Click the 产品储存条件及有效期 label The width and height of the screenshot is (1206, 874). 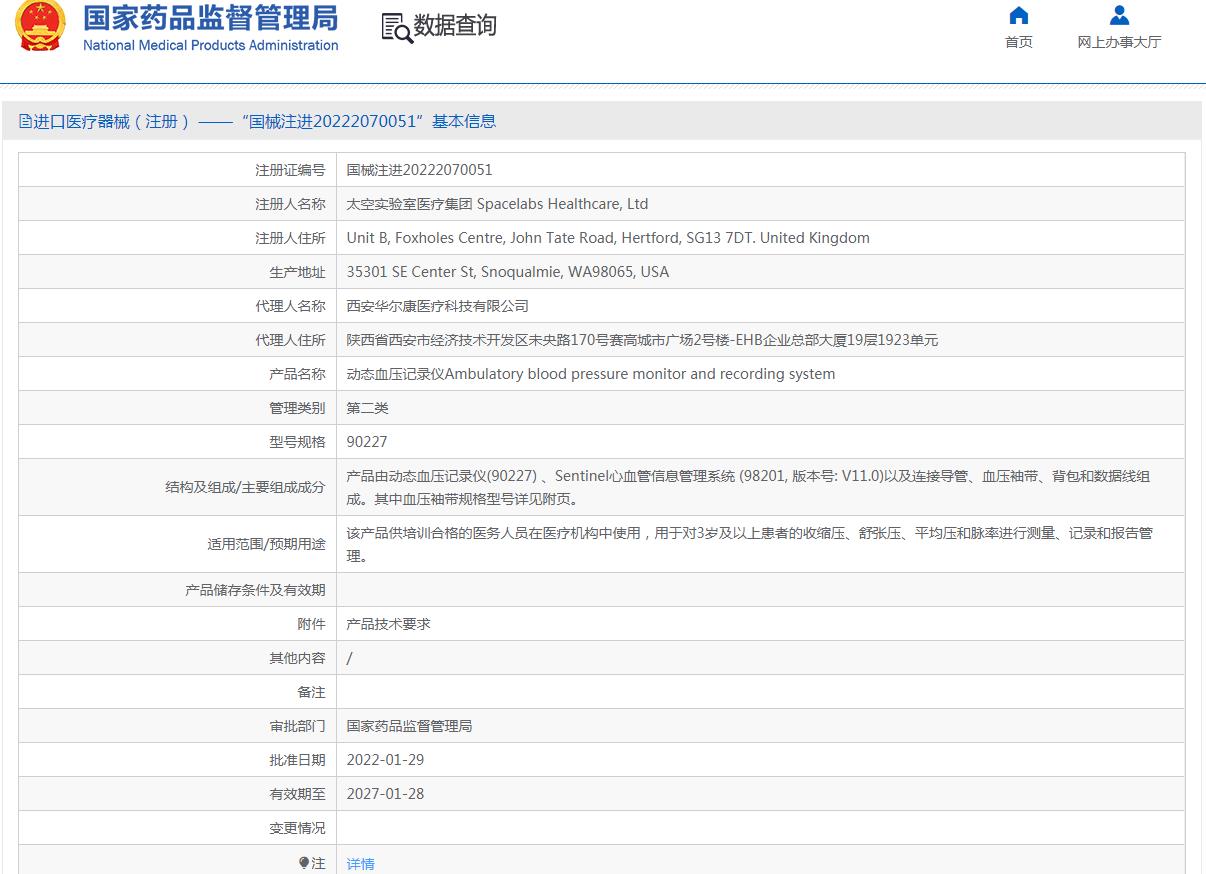point(255,590)
